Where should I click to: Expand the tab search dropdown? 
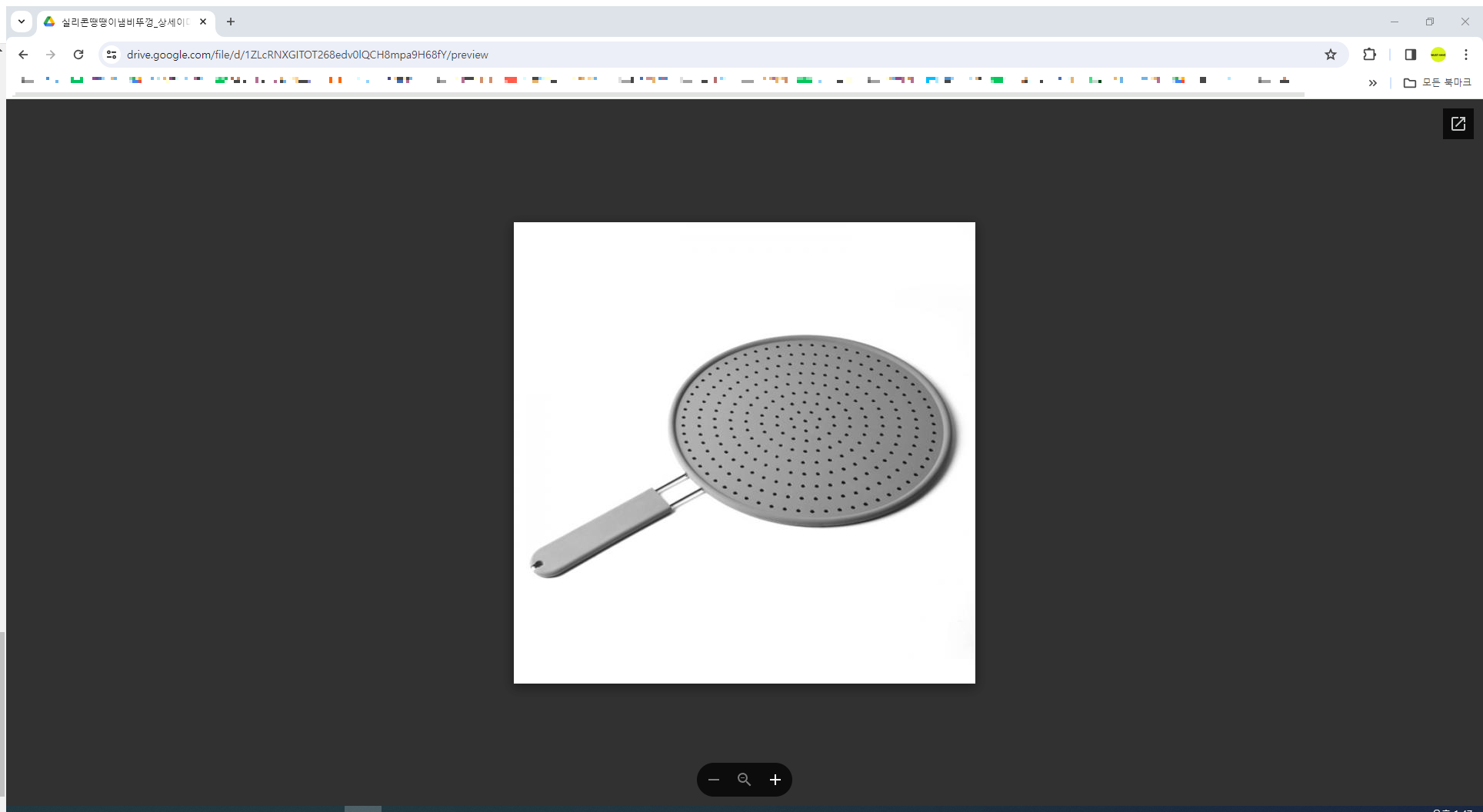[x=22, y=22]
